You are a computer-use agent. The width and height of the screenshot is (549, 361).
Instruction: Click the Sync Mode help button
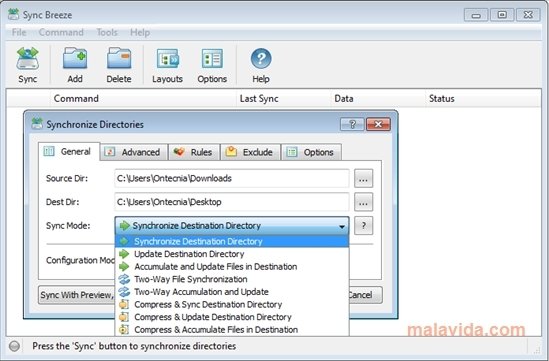[363, 226]
